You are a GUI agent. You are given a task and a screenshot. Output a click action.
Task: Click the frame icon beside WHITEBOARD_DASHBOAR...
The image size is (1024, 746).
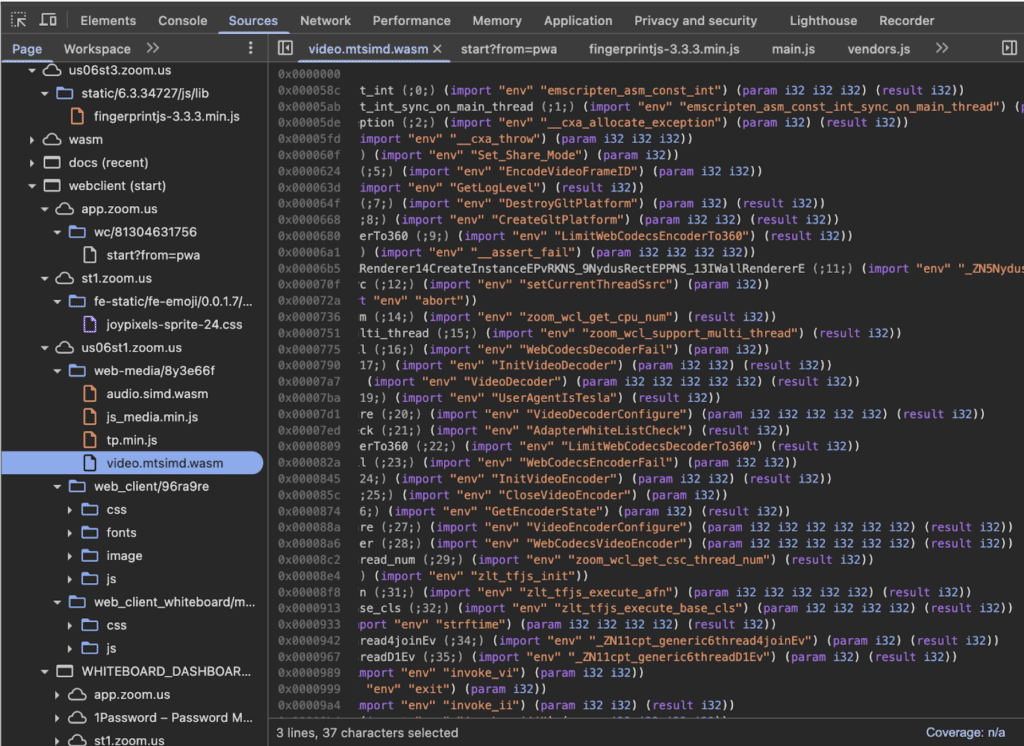tap(65, 672)
